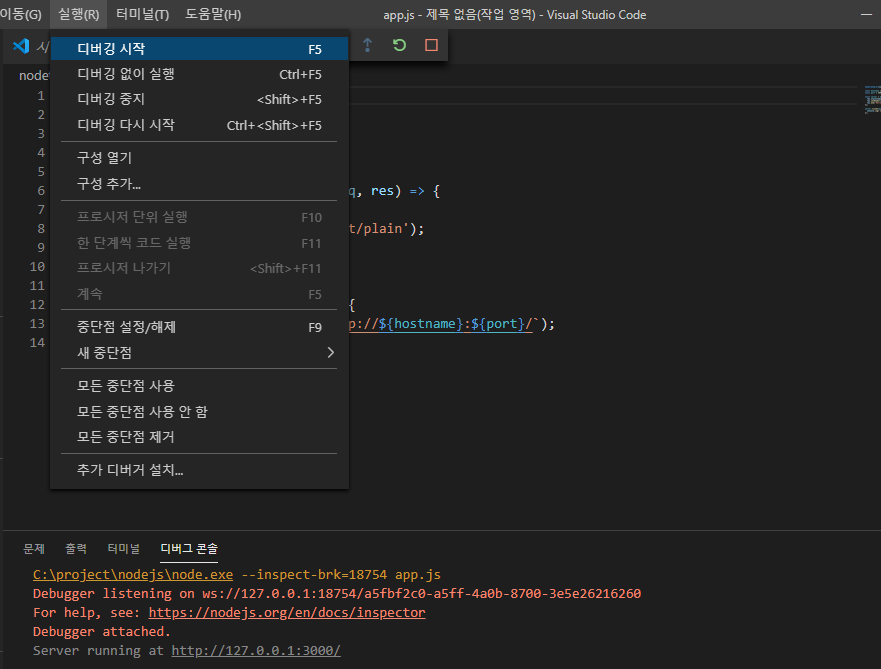
Task: Click line number 13 in gutter
Action: 37,324
